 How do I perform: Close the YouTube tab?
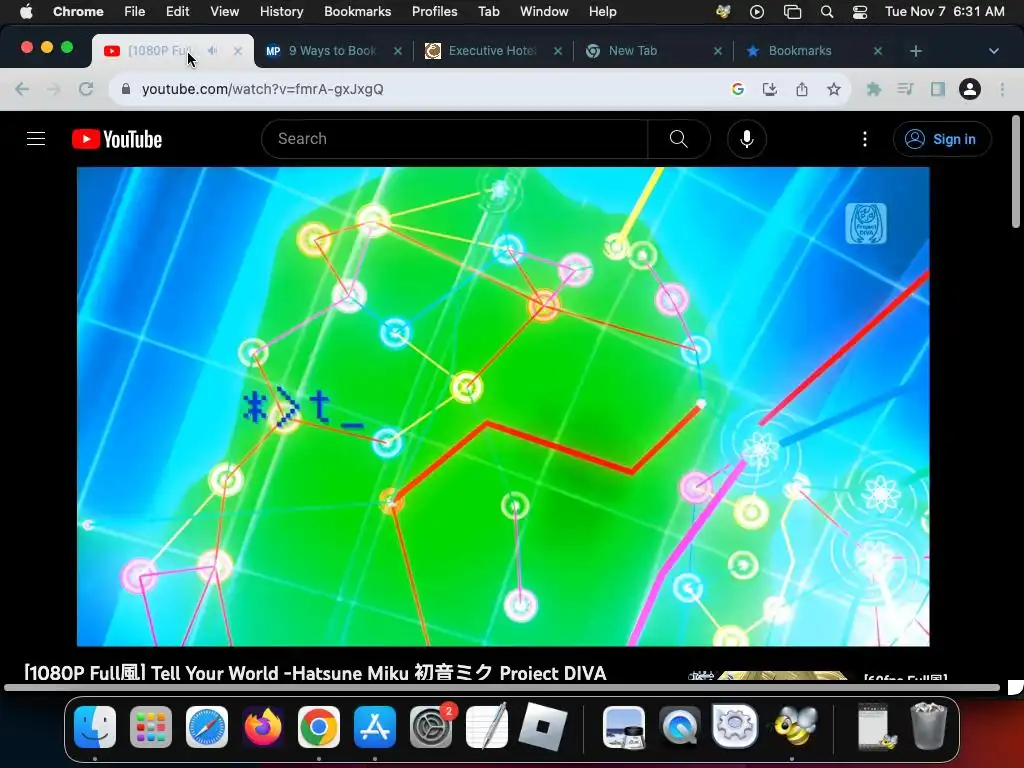click(x=238, y=50)
